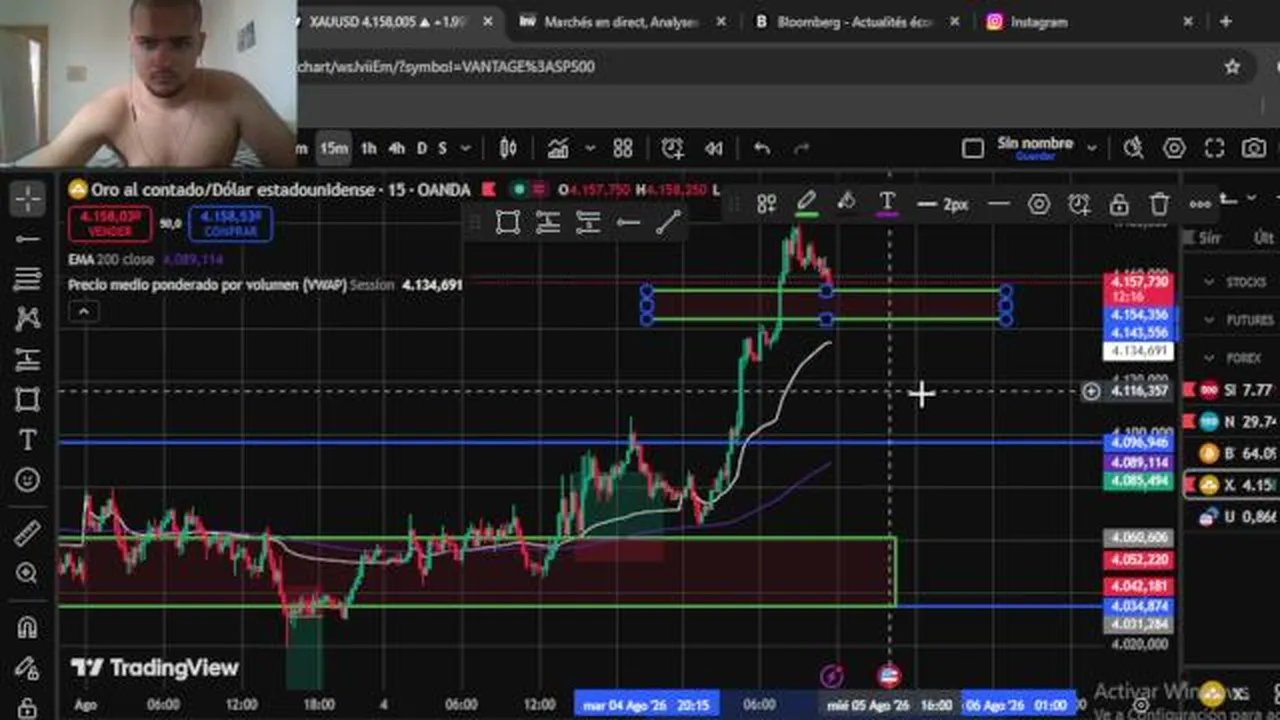Expand the indicators dropdown arrow

point(590,149)
